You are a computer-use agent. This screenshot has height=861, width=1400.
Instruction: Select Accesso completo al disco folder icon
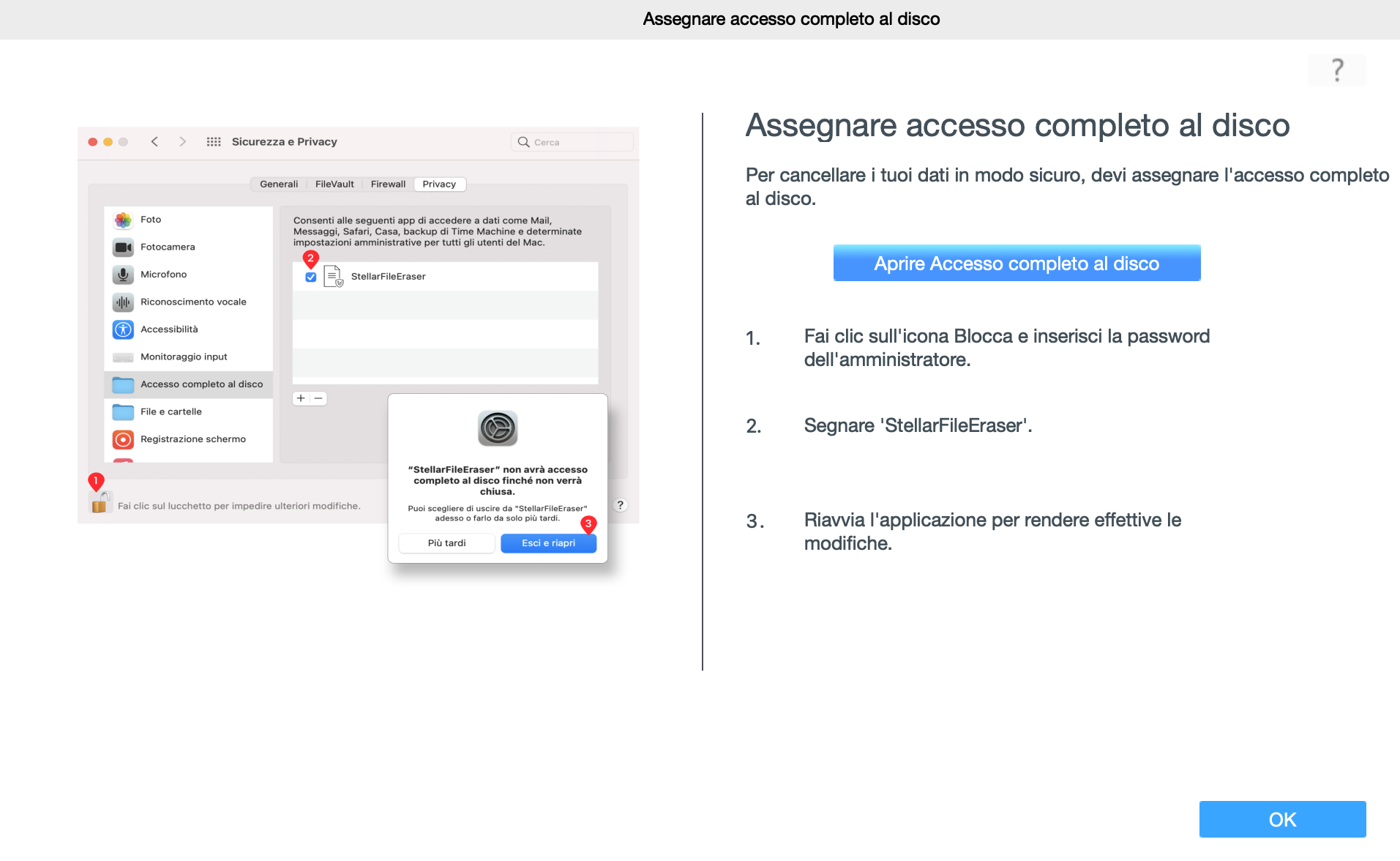123,384
